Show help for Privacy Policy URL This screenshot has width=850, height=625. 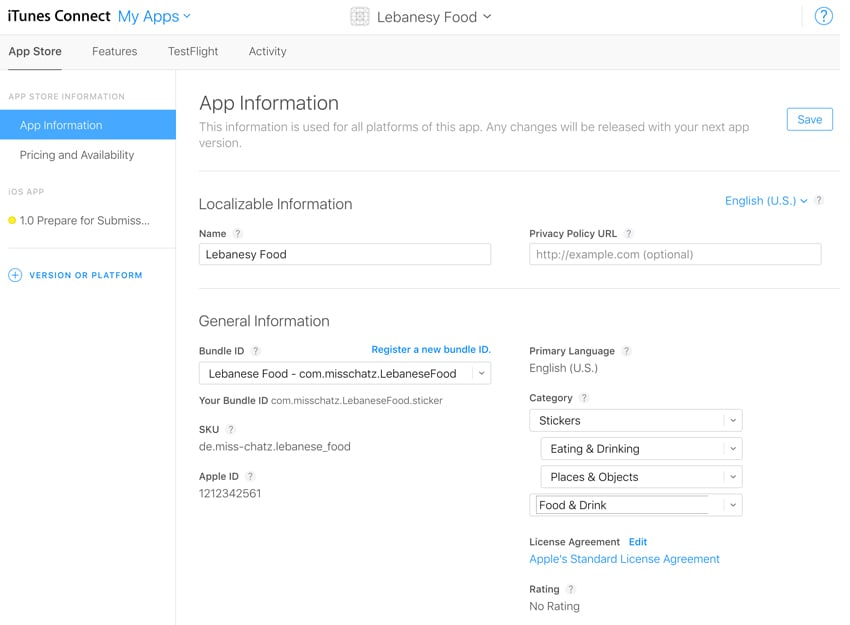click(x=628, y=234)
